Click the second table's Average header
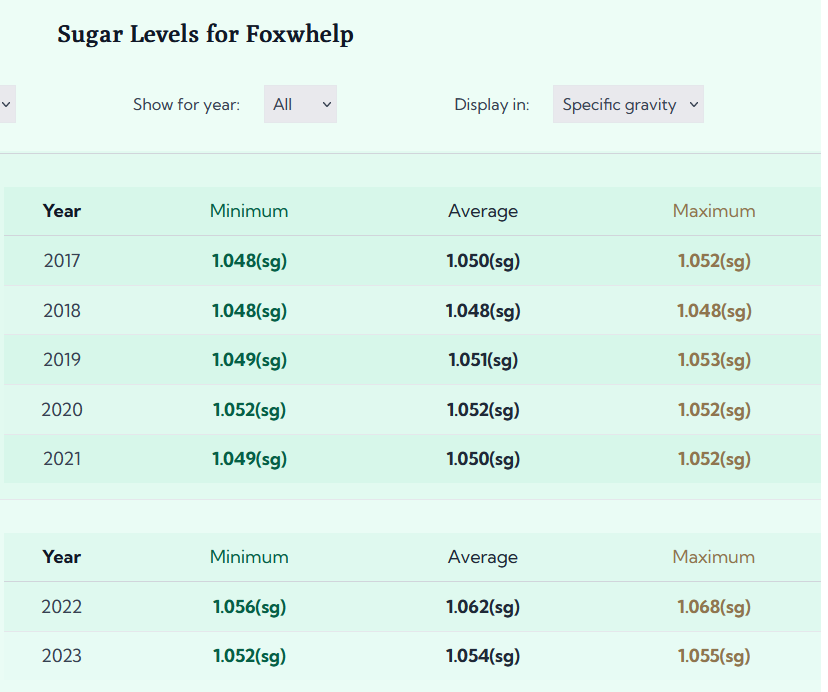The height and width of the screenshot is (692, 828). [483, 557]
